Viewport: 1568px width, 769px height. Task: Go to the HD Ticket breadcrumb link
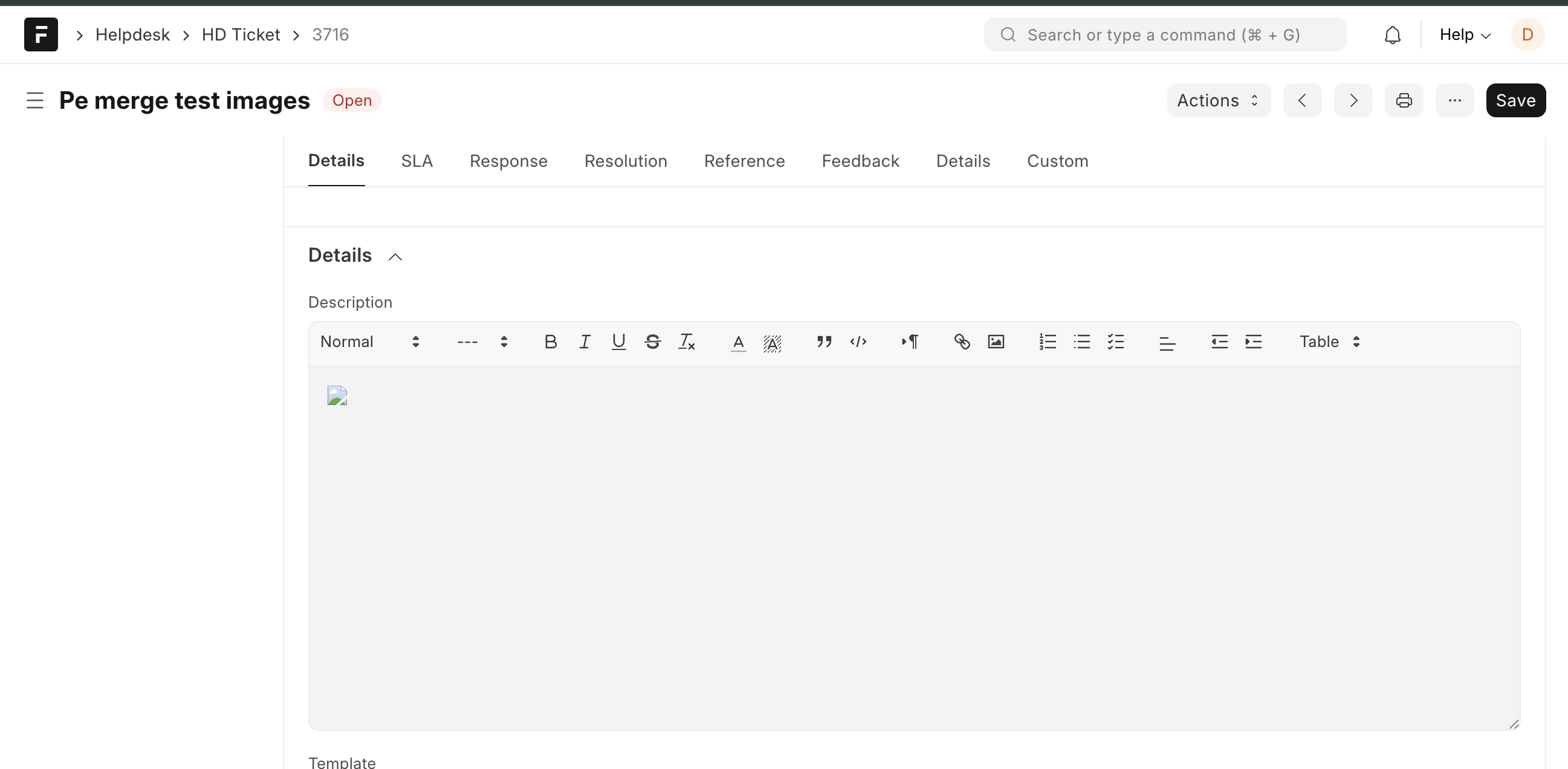(241, 34)
